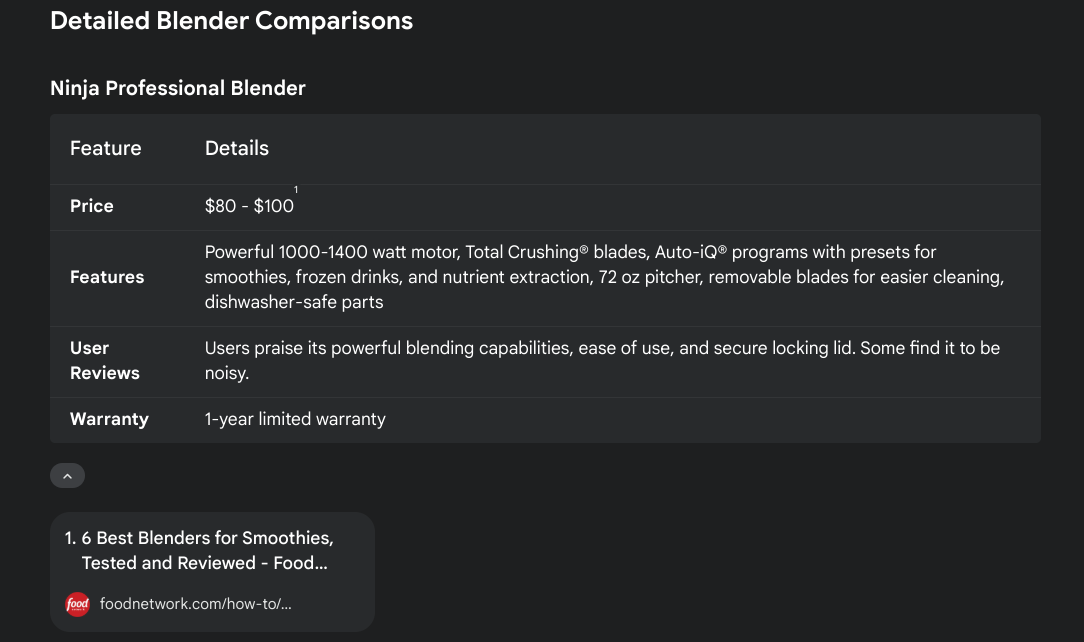Collapse the sources list chevron button
Viewport: 1084px width, 642px height.
(x=67, y=475)
